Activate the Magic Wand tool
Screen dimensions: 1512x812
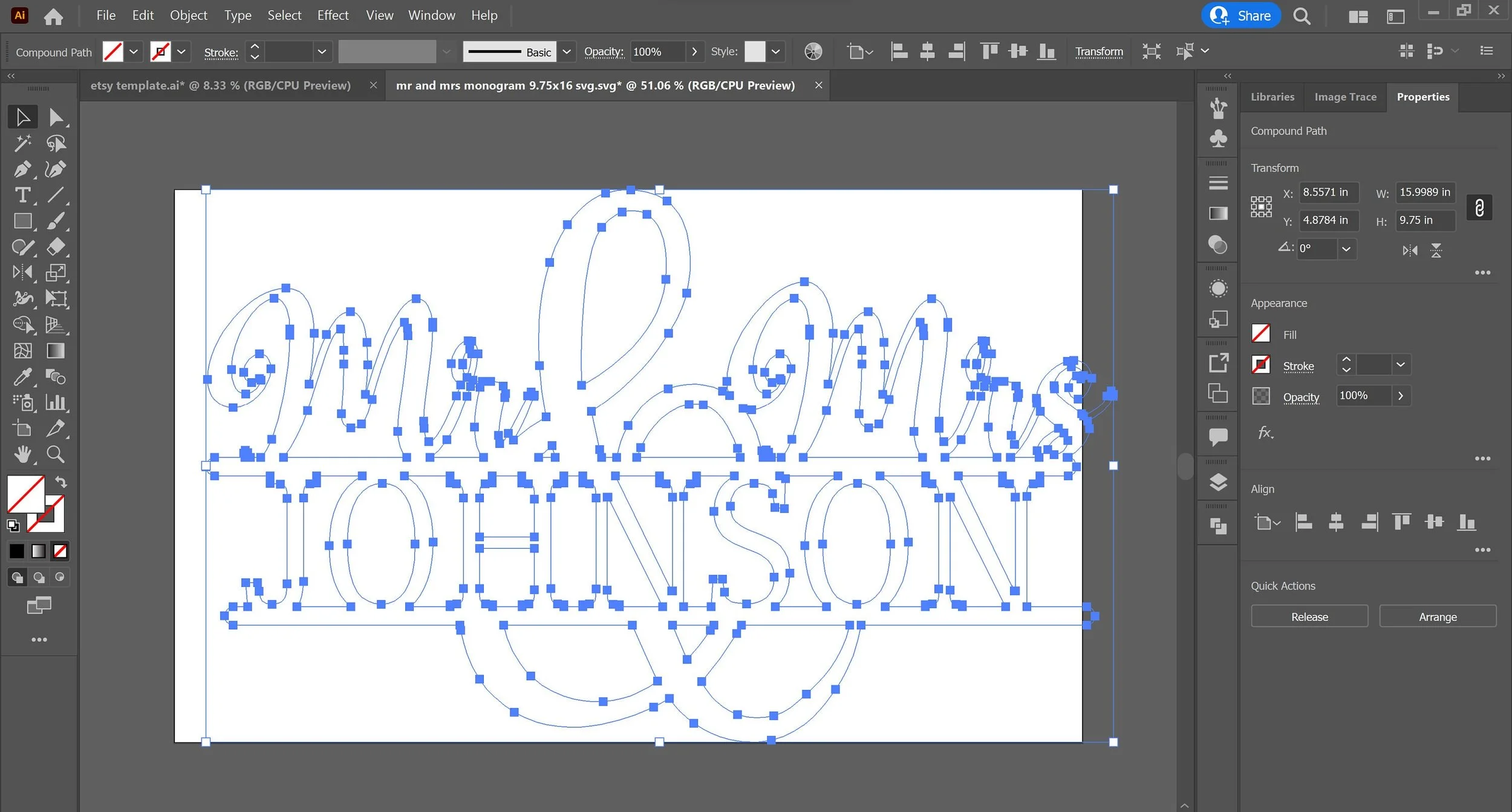(x=22, y=143)
